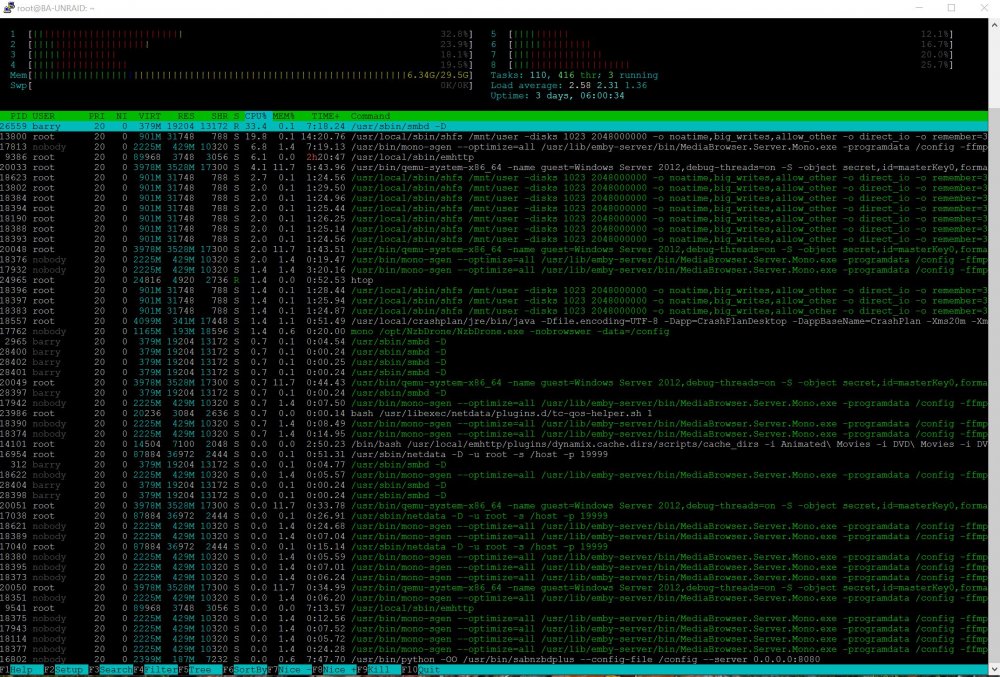The image size is (1000, 677).
Task: Select smbd row with PID 312
Action: 494,465
